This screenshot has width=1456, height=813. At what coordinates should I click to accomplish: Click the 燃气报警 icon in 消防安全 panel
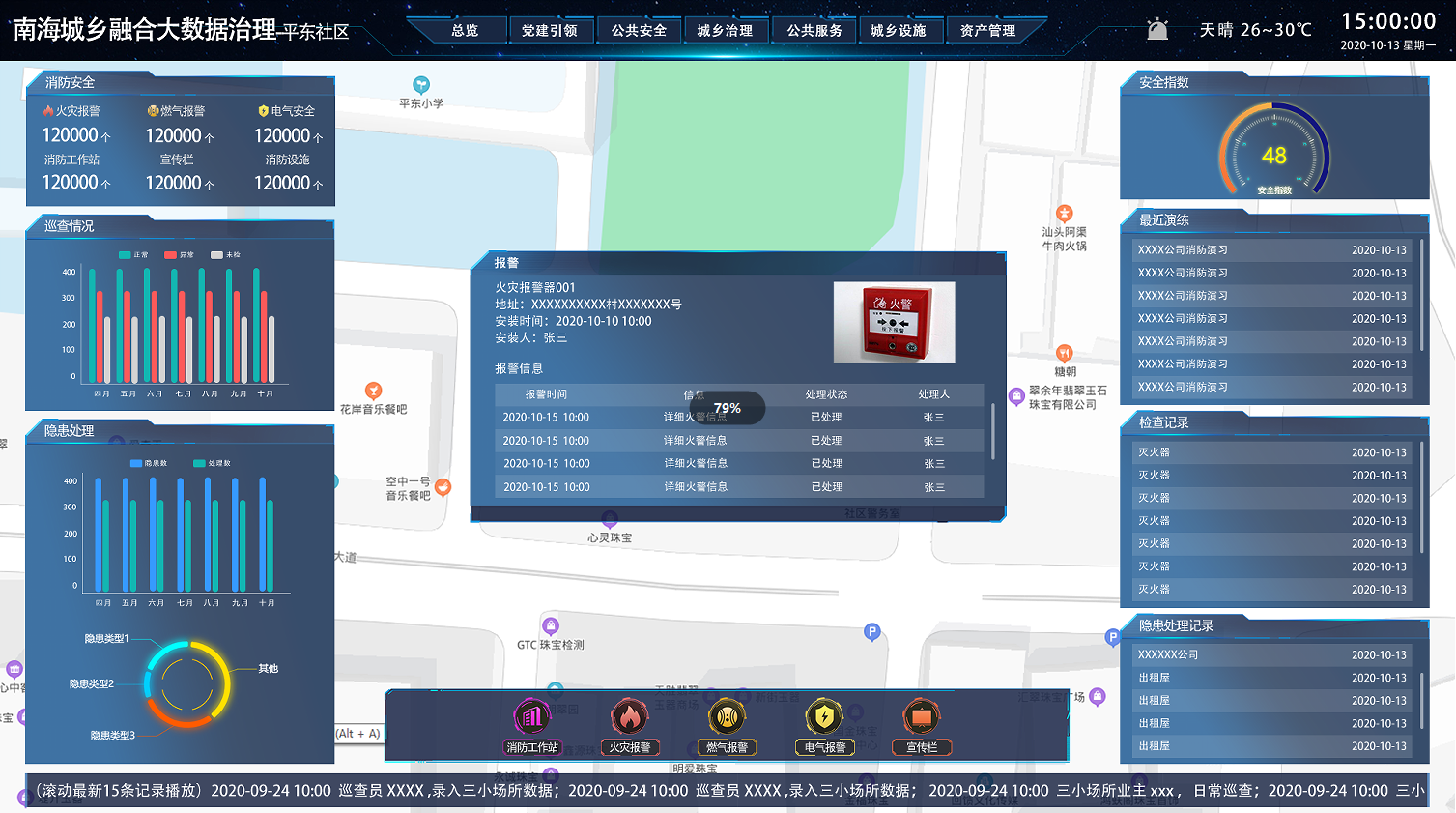coord(153,111)
